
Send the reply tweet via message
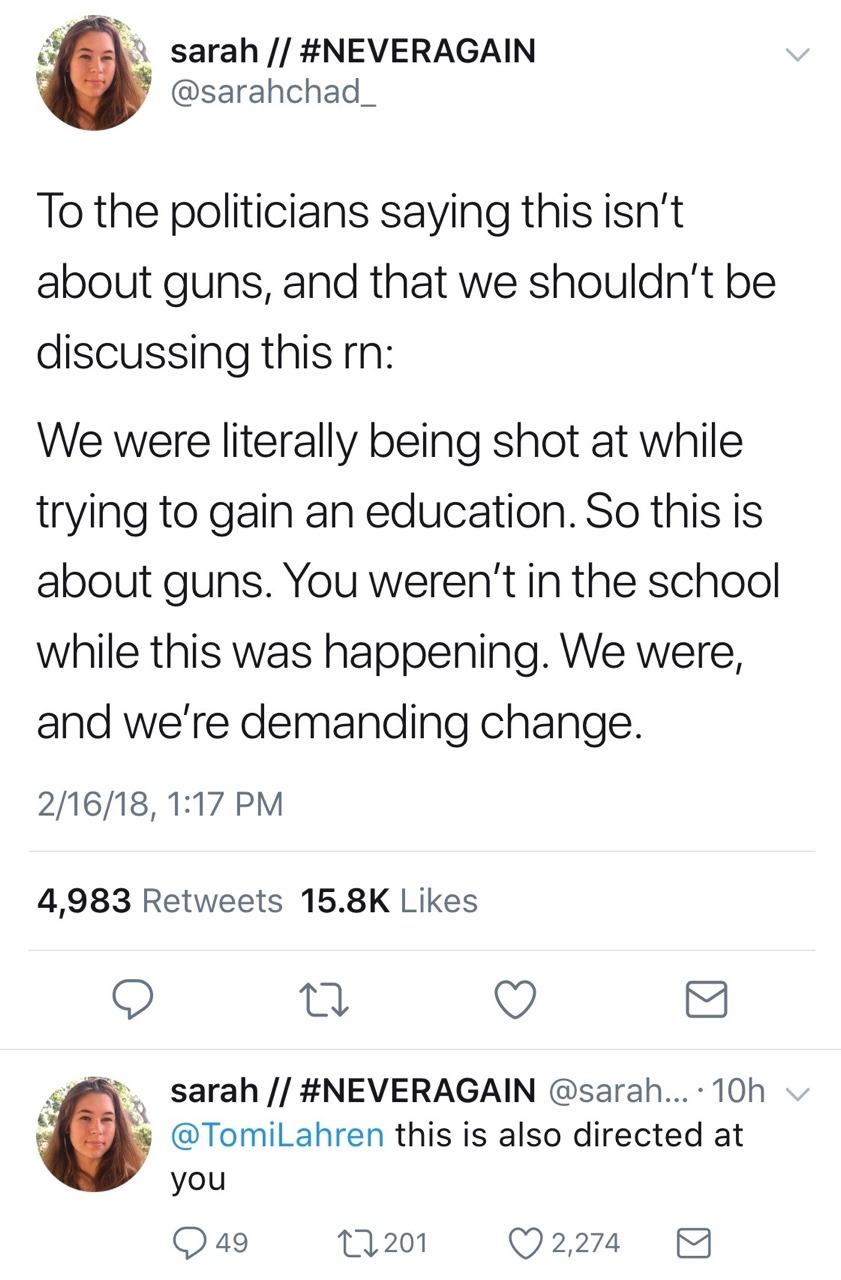(x=692, y=1243)
